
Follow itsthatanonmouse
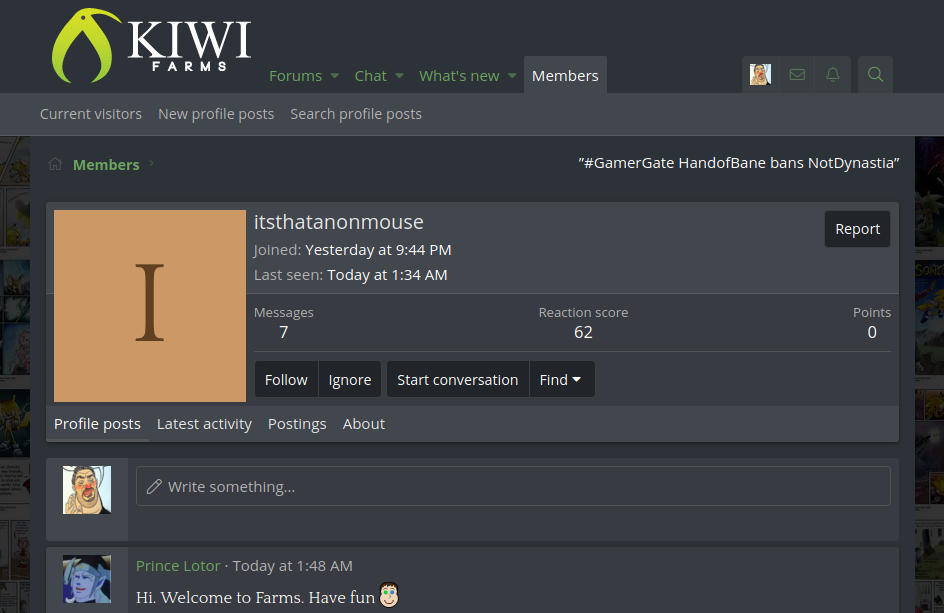coord(286,379)
